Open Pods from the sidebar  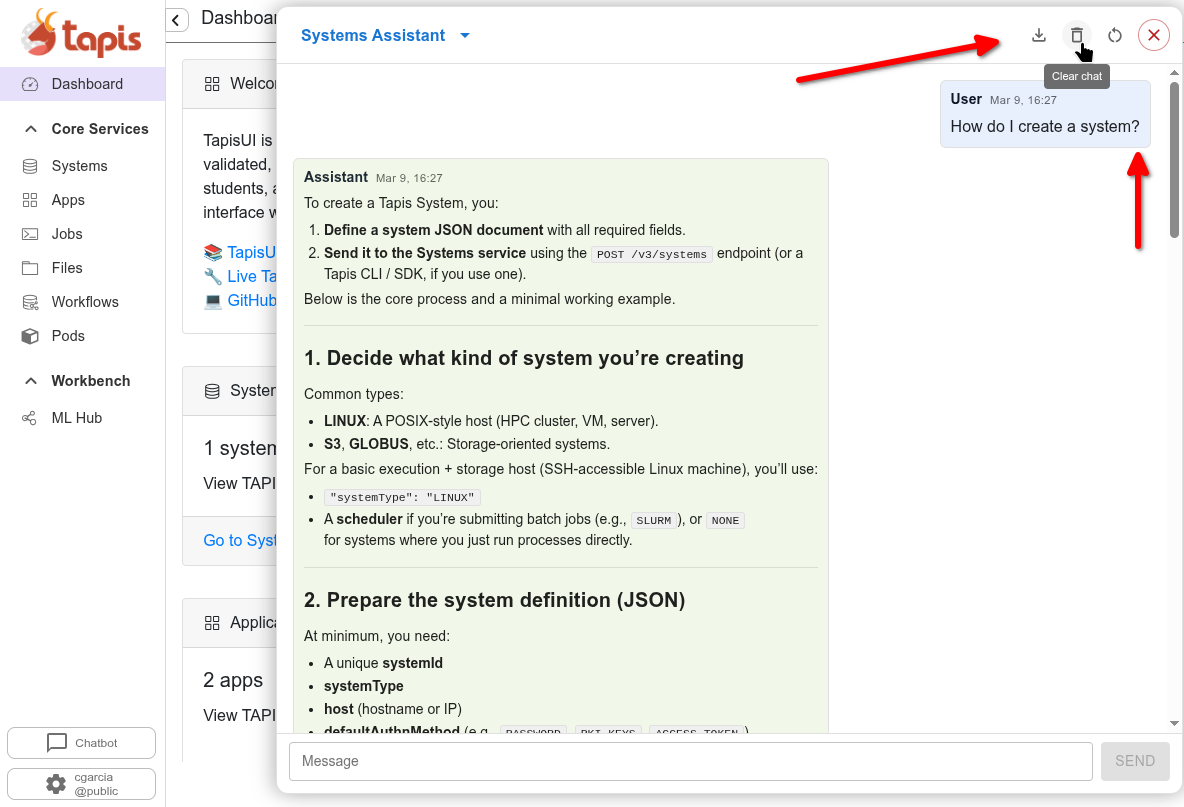pos(68,336)
